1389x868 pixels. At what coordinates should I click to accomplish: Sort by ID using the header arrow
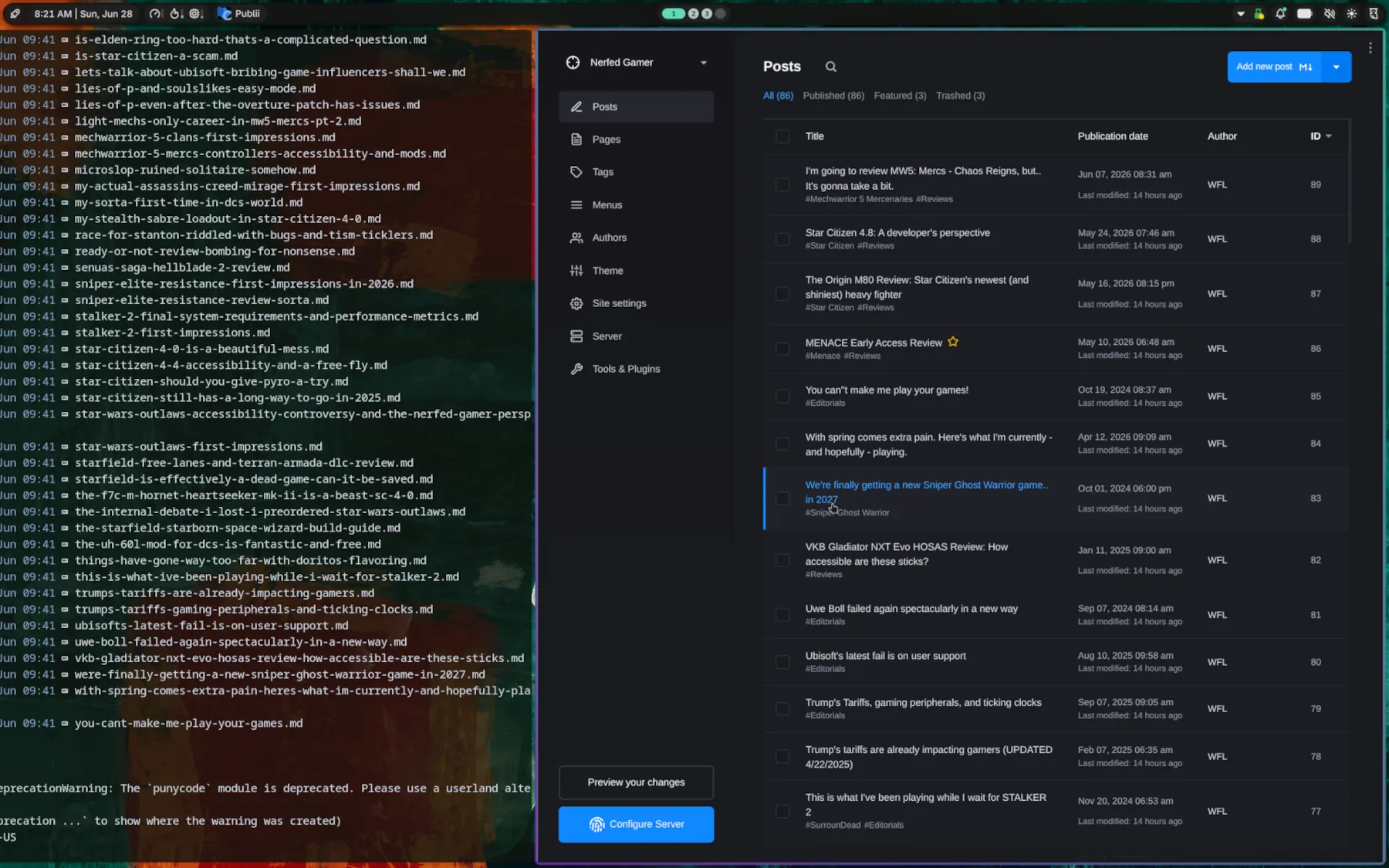tap(1328, 137)
